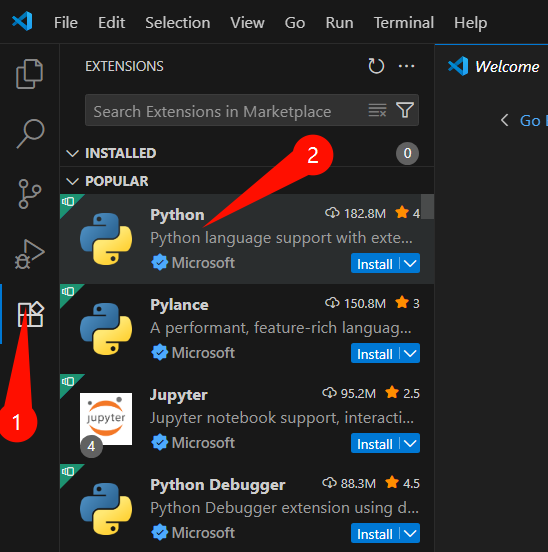Click recommended ribbon on Python extension
Viewport: 548px width, 552px height.
68,202
